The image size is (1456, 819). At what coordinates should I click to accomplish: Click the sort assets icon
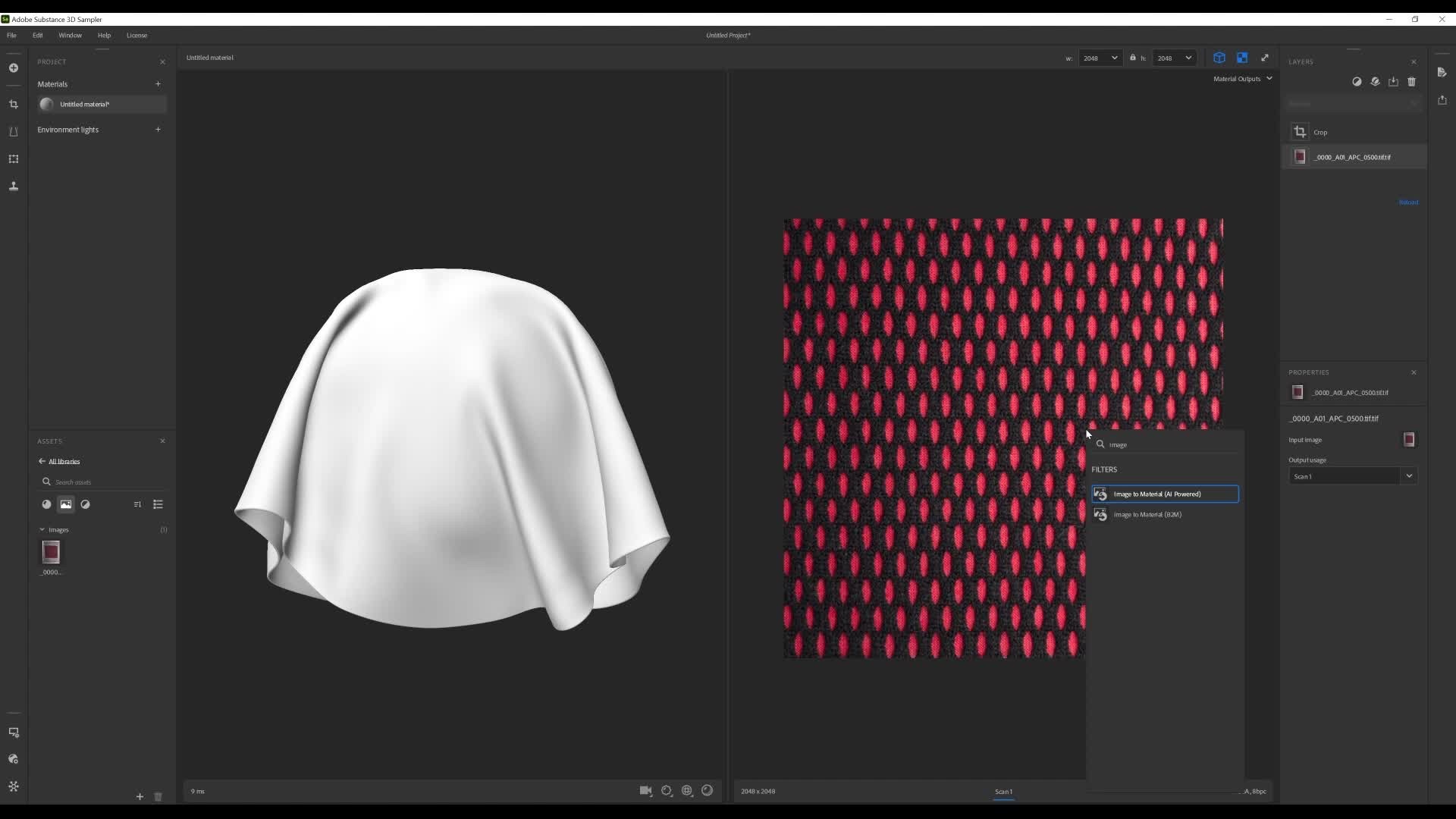[x=137, y=504]
